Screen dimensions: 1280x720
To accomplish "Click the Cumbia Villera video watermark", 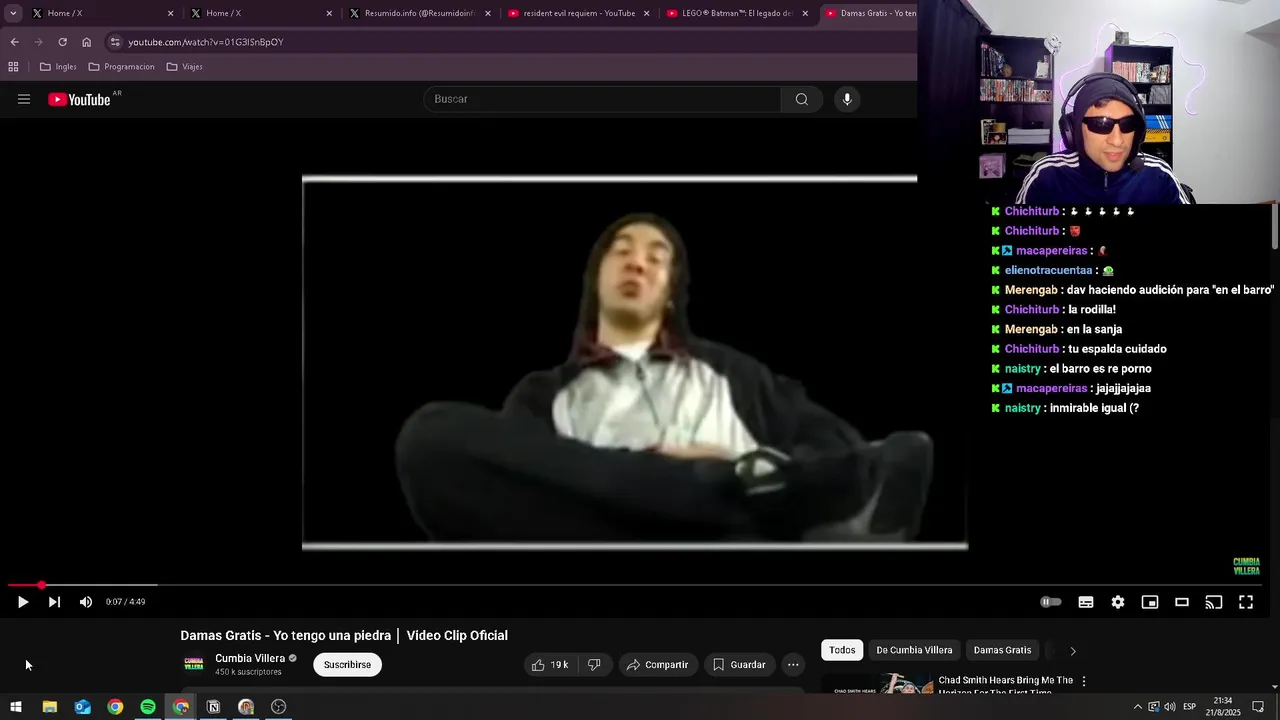I will click(x=1246, y=566).
